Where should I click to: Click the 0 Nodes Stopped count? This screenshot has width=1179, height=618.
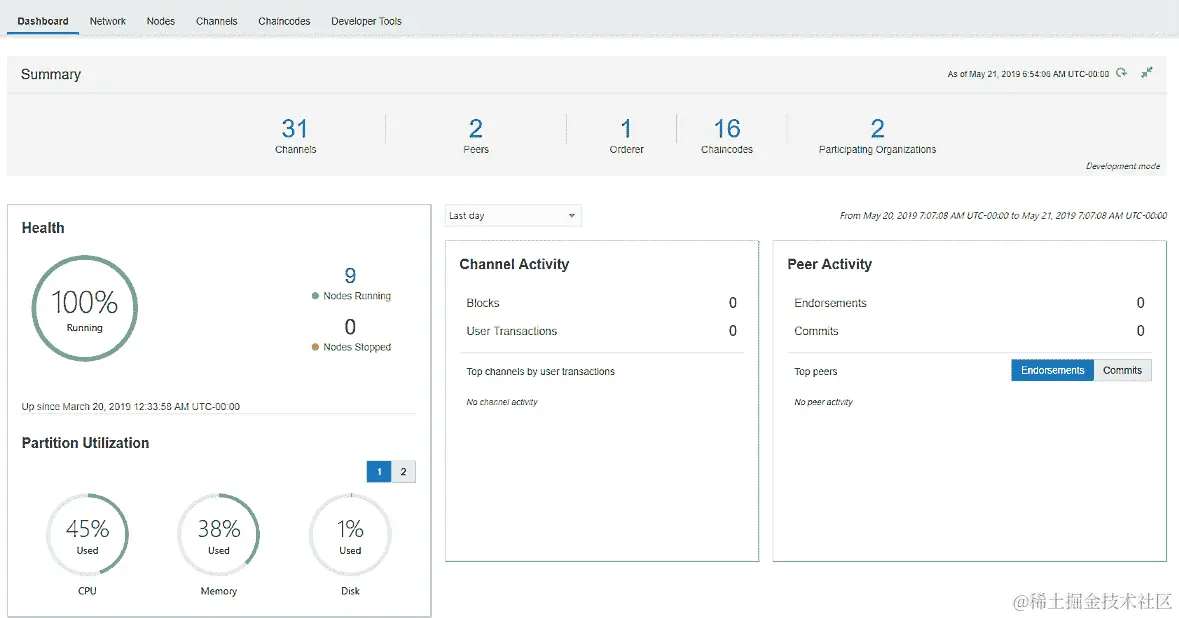coord(350,327)
